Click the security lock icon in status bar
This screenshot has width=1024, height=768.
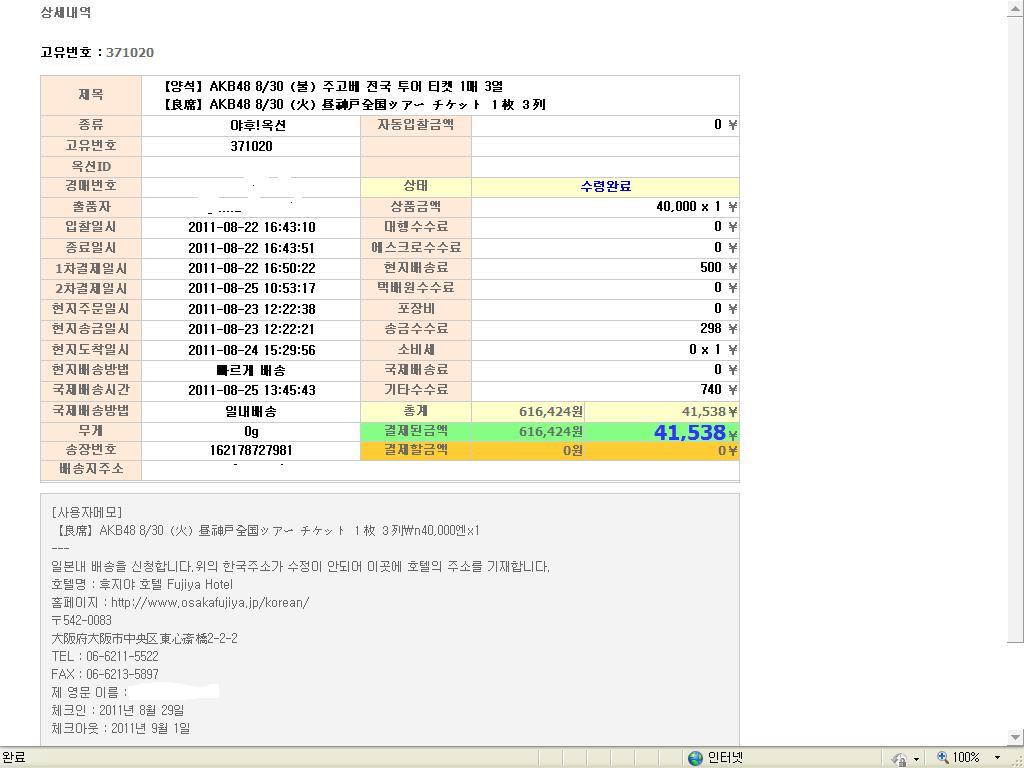[x=898, y=758]
